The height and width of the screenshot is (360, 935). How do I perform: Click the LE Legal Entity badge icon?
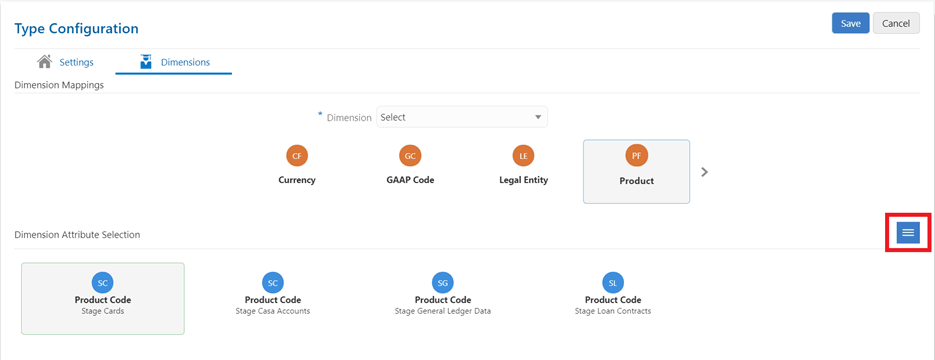tap(524, 156)
